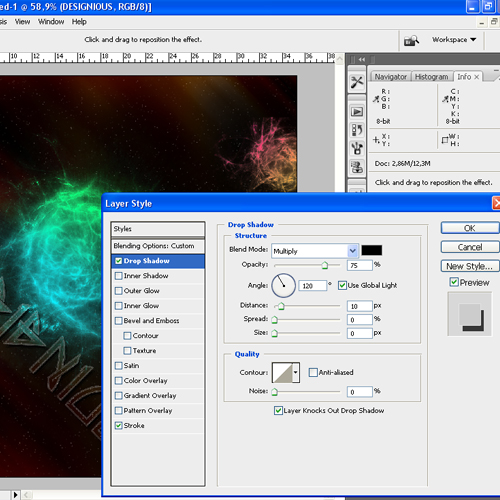This screenshot has width=500, height=500.
Task: Tick the Satin effect checkbox
Action: [118, 366]
